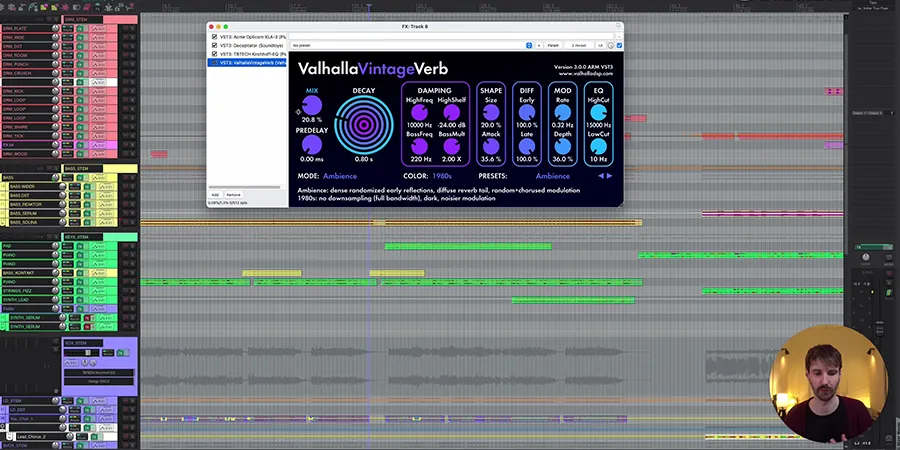Select TBTECH Kirchhoff-EQ in FX list
Viewport: 900px width, 450px height.
[252, 53]
